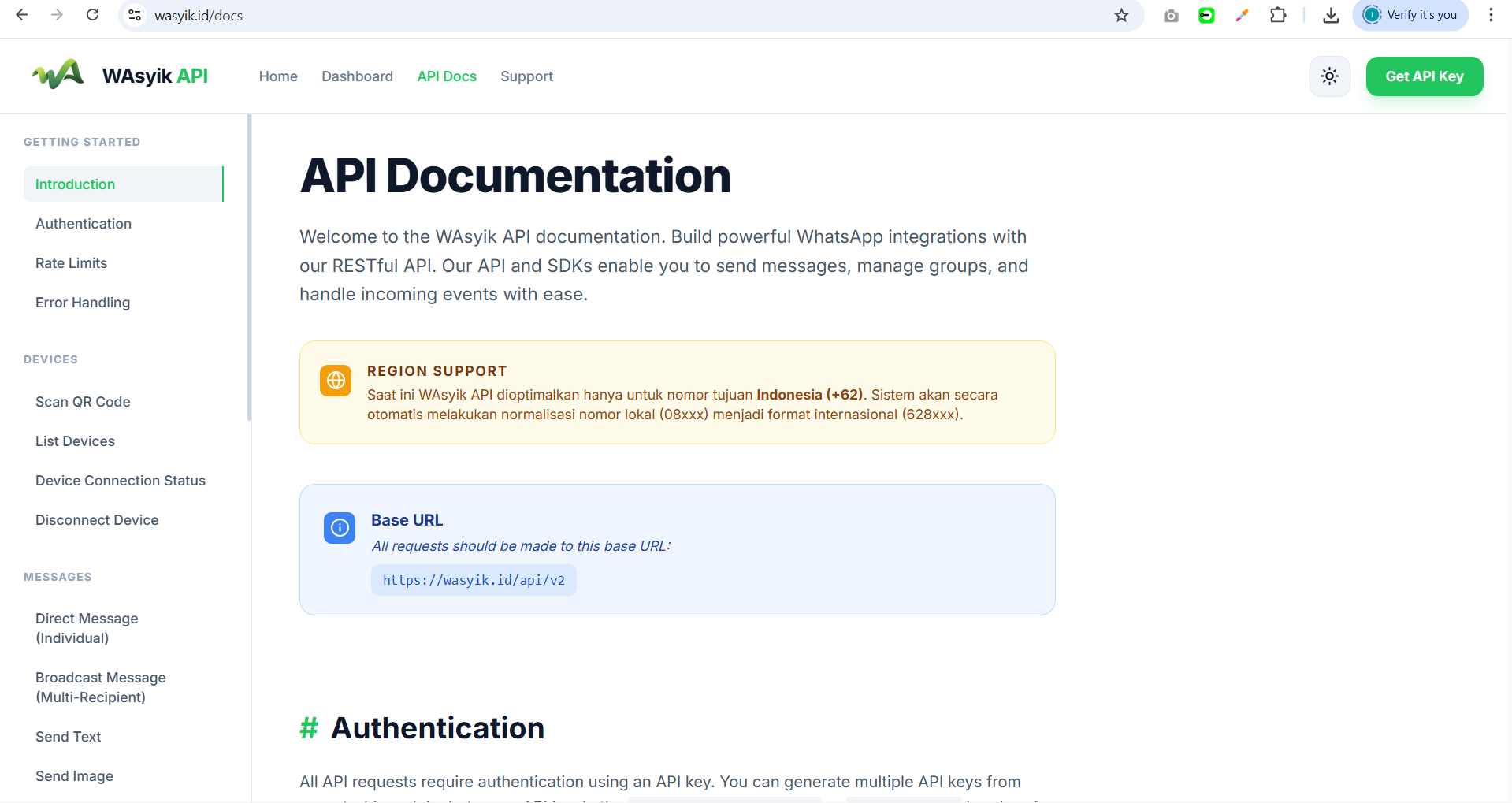Click the browser back arrow
Screen dimensions: 1512x803
pyautogui.click(x=22, y=15)
